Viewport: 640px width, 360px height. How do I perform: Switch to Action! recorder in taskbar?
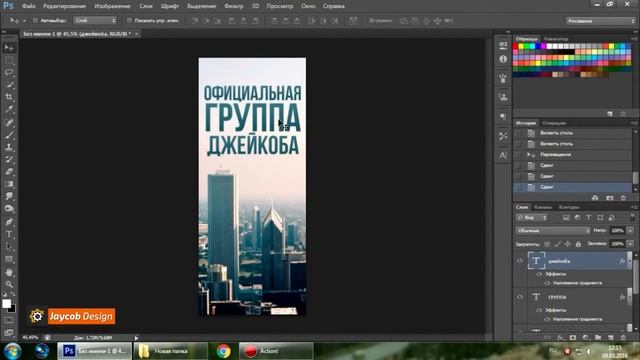click(276, 351)
